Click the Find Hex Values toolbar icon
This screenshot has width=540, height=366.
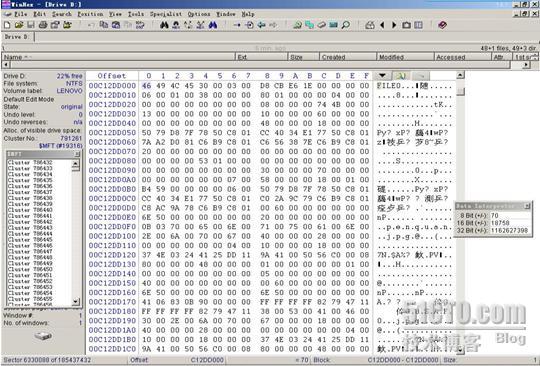(176, 25)
